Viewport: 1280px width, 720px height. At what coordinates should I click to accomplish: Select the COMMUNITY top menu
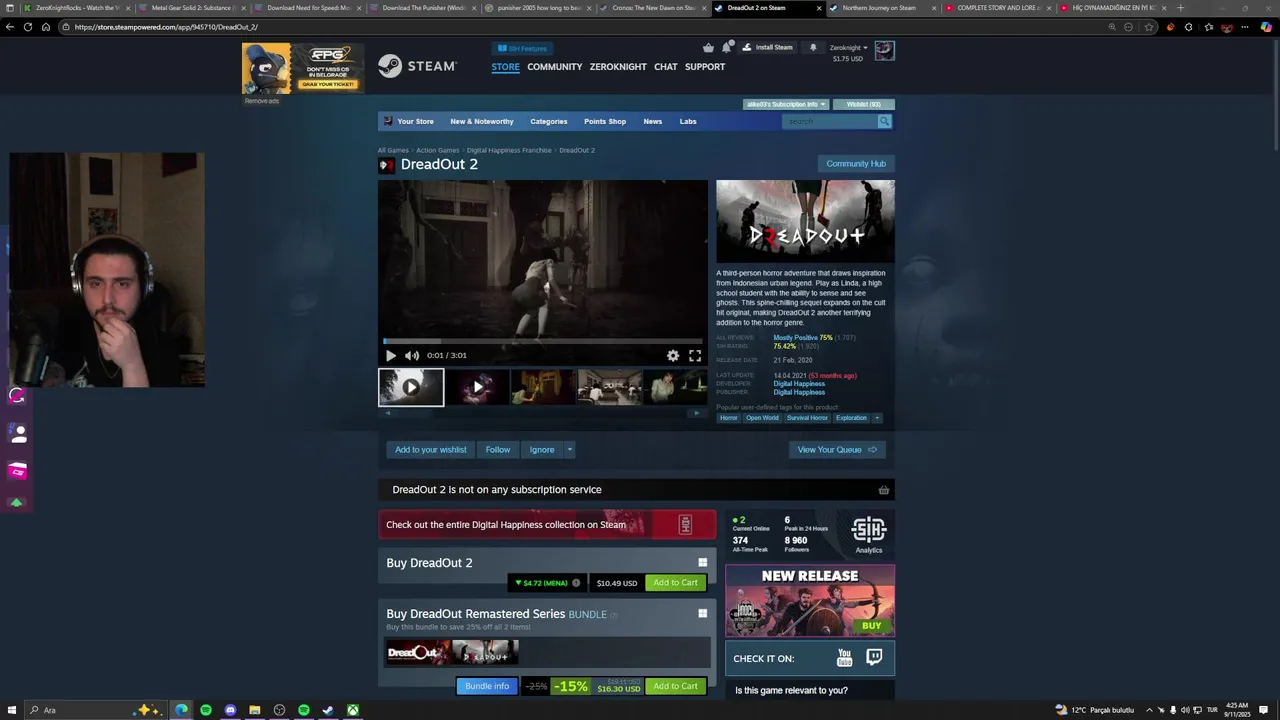[x=554, y=67]
